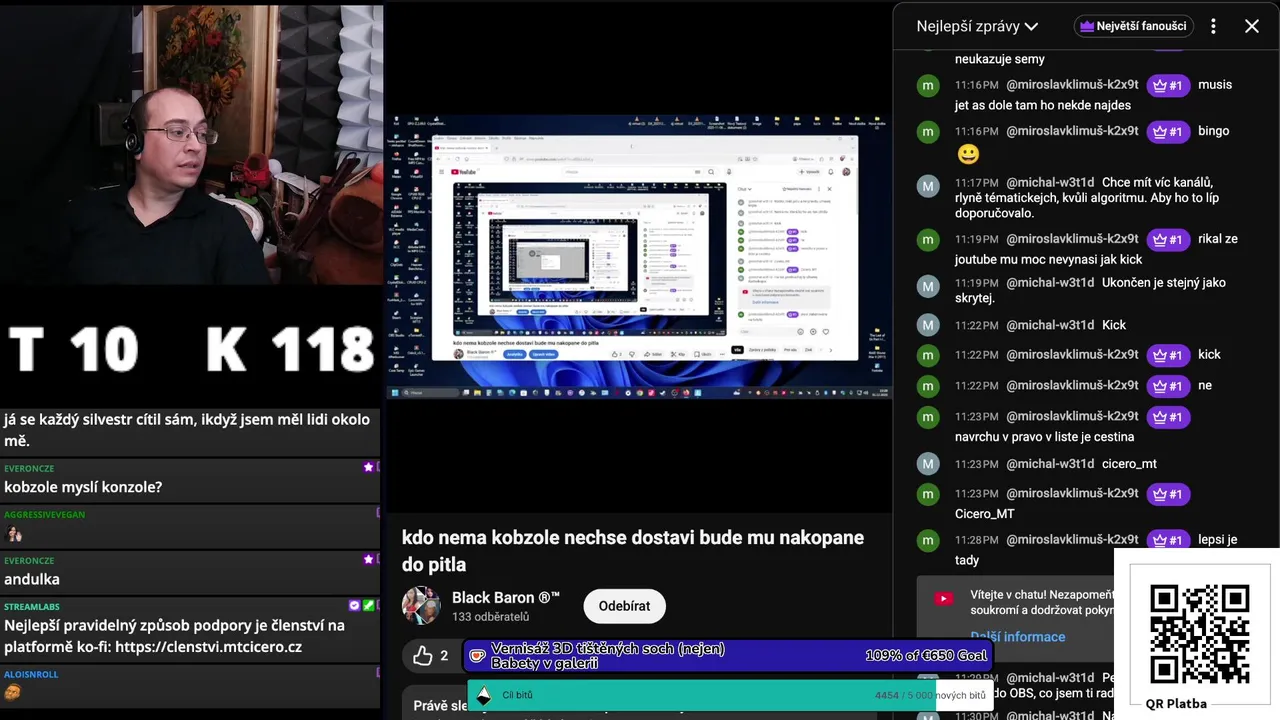The width and height of the screenshot is (1280, 720).
Task: Click the QR Platba code image
Action: click(x=1199, y=634)
